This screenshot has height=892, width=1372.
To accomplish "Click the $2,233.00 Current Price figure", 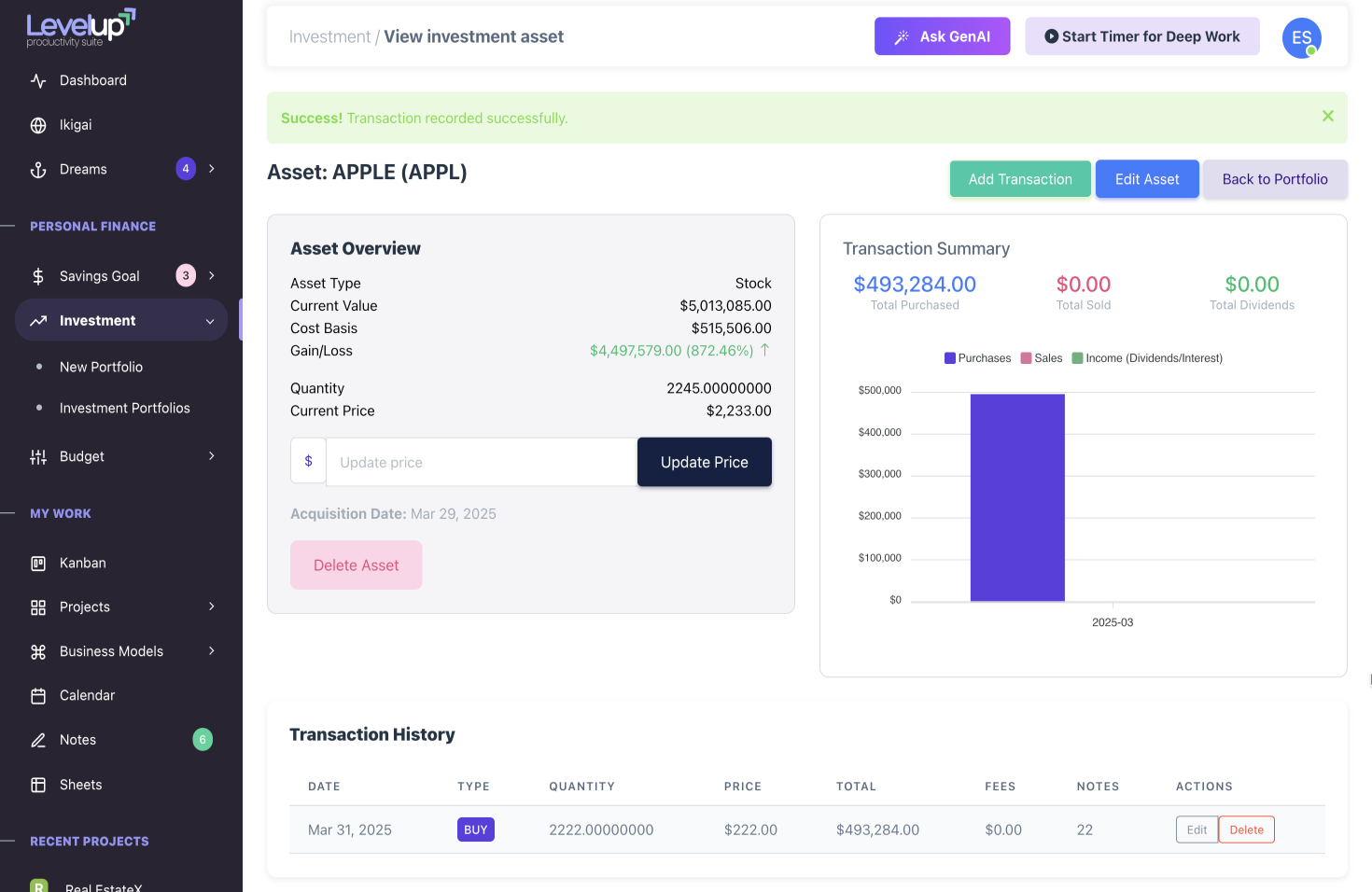I will 739,411.
